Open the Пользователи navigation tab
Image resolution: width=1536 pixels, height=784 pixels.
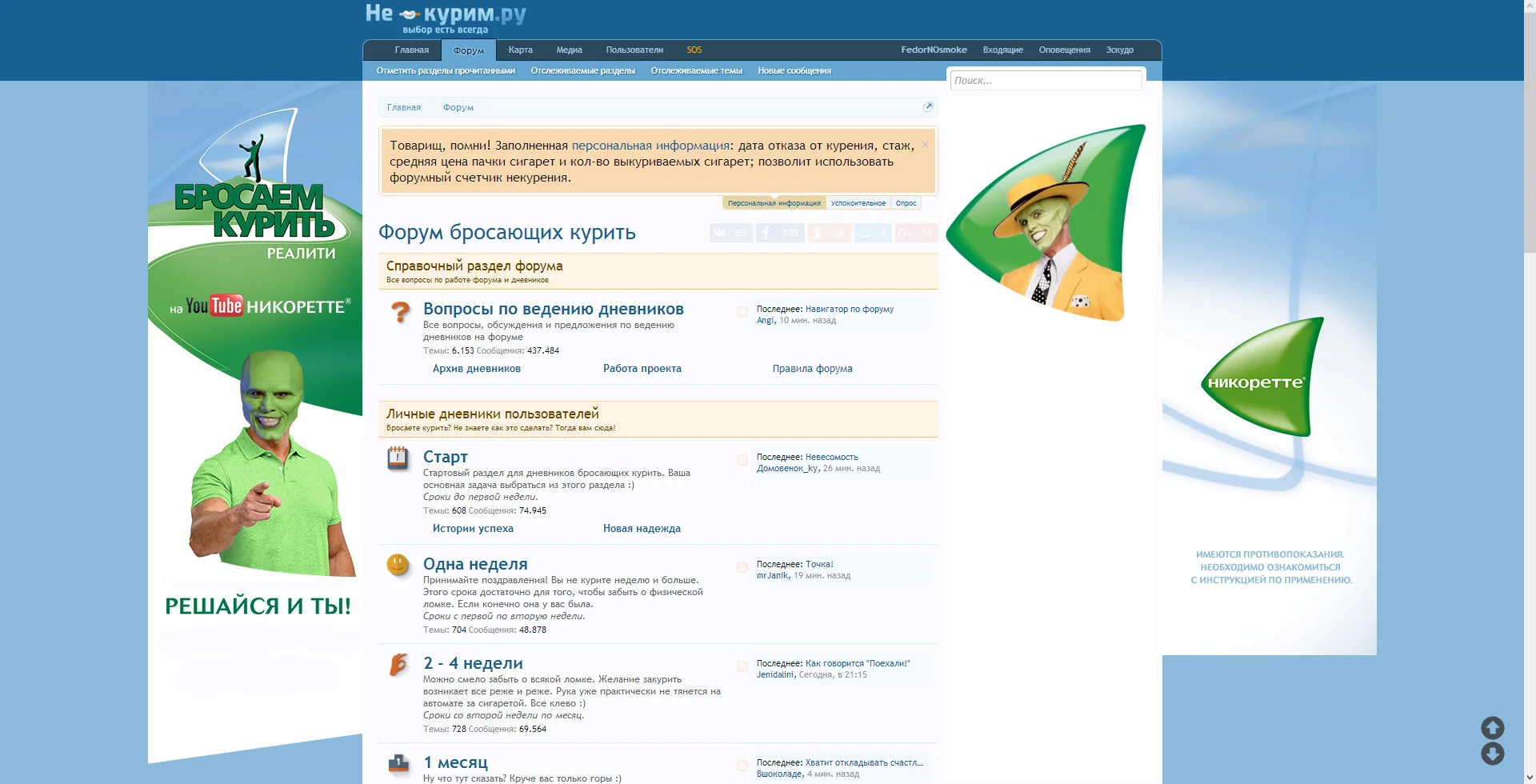(634, 50)
